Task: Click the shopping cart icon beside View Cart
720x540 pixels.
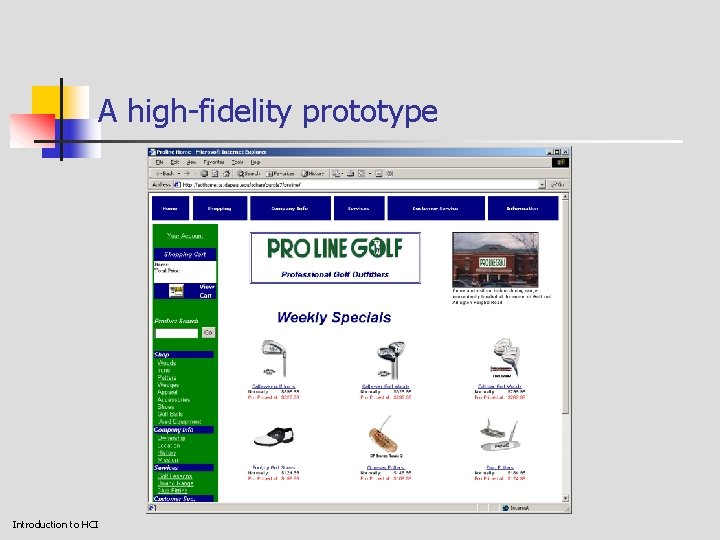Action: 176,291
